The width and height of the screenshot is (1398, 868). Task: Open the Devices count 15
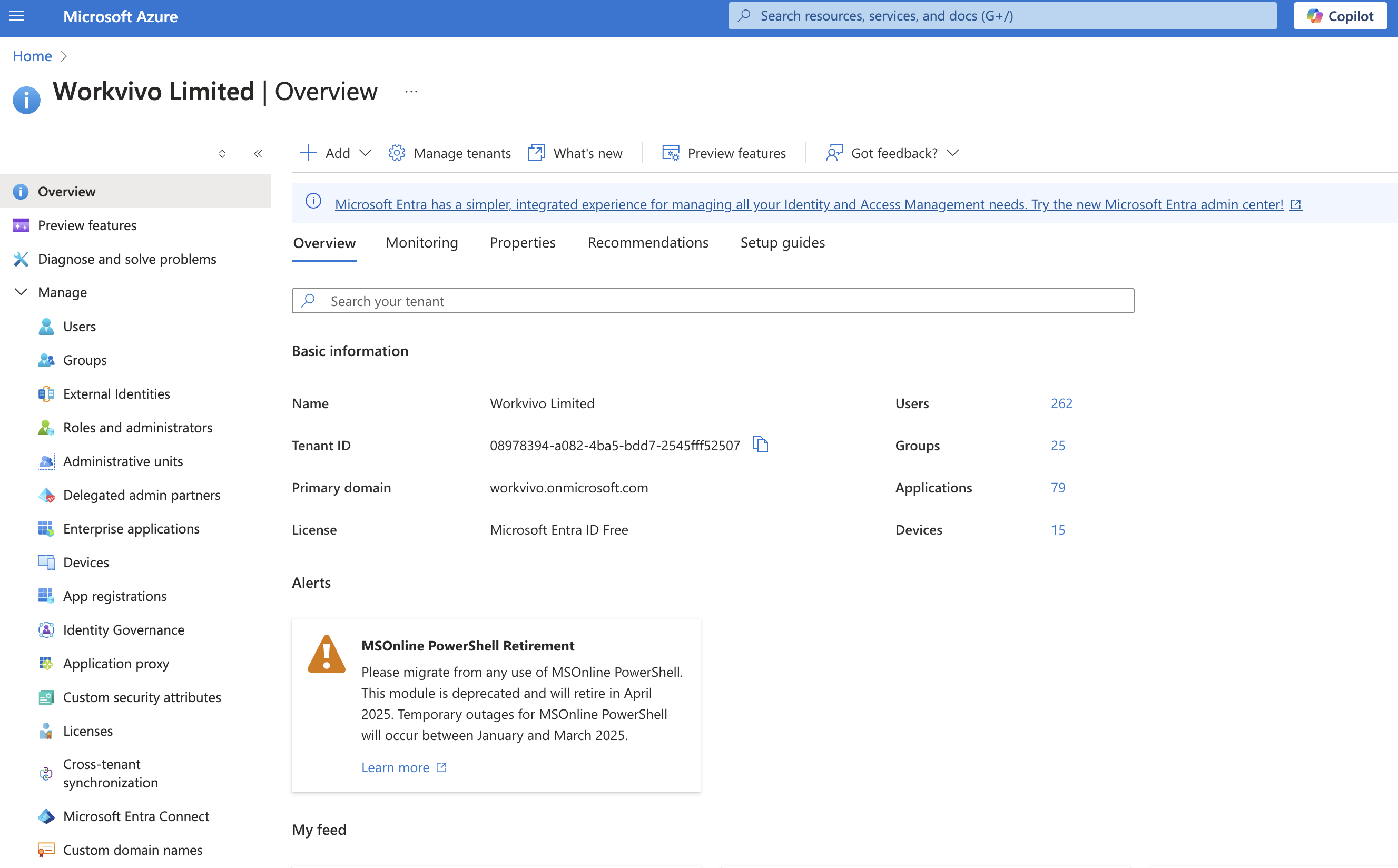(x=1058, y=529)
